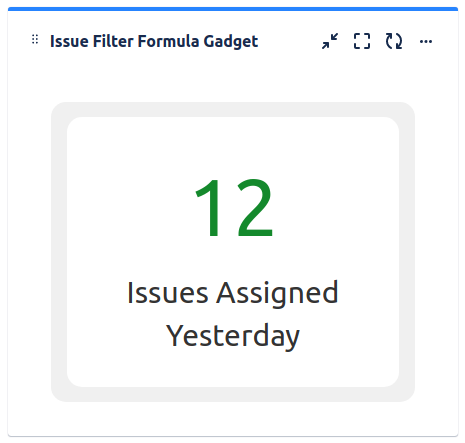The height and width of the screenshot is (443, 465).
Task: Click the green number 12
Action: (234, 208)
